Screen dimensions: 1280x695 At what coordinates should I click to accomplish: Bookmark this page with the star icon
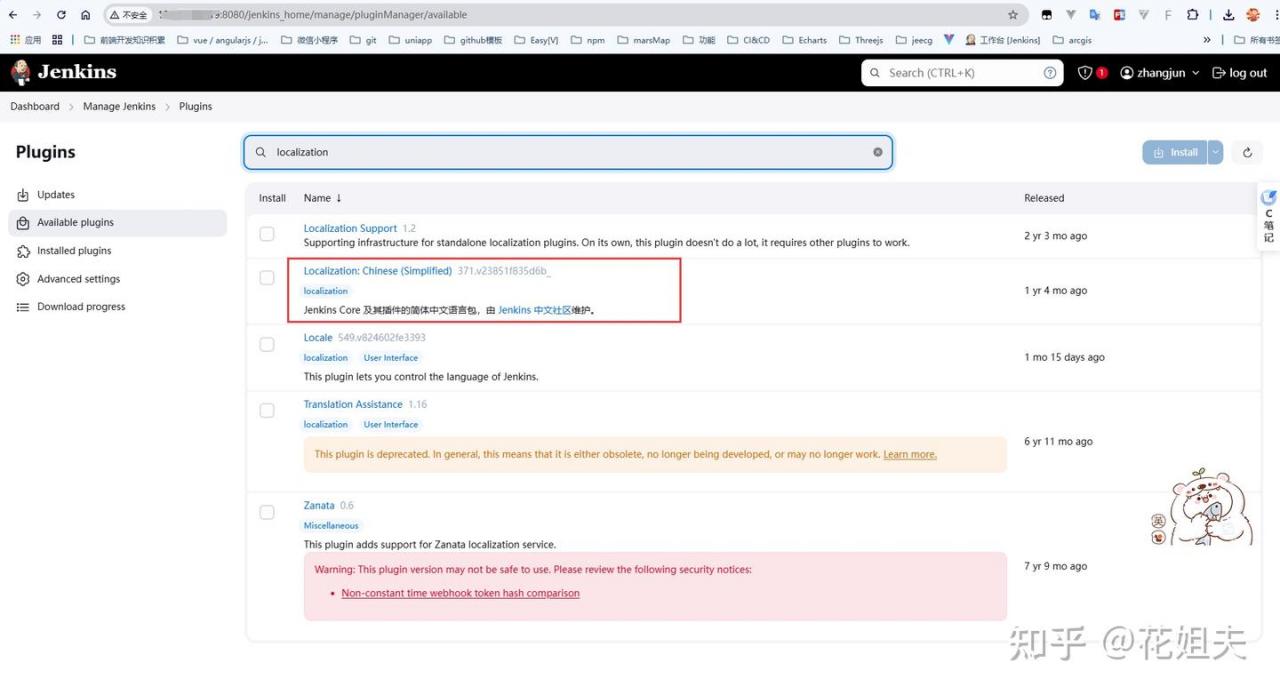tap(1013, 15)
